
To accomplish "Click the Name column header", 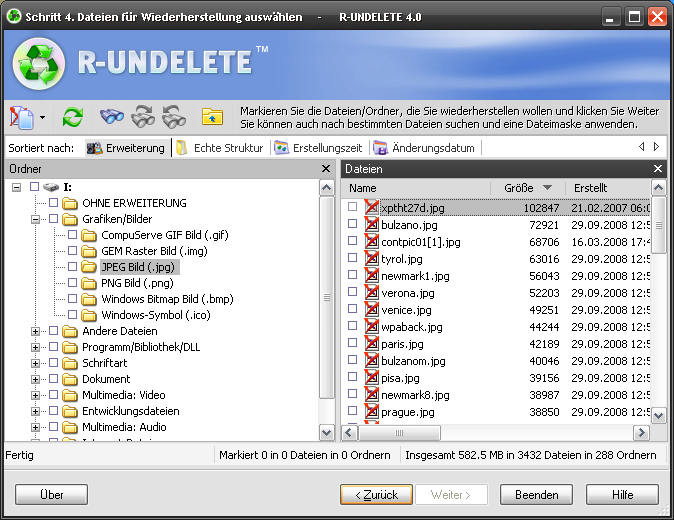I will (x=417, y=188).
